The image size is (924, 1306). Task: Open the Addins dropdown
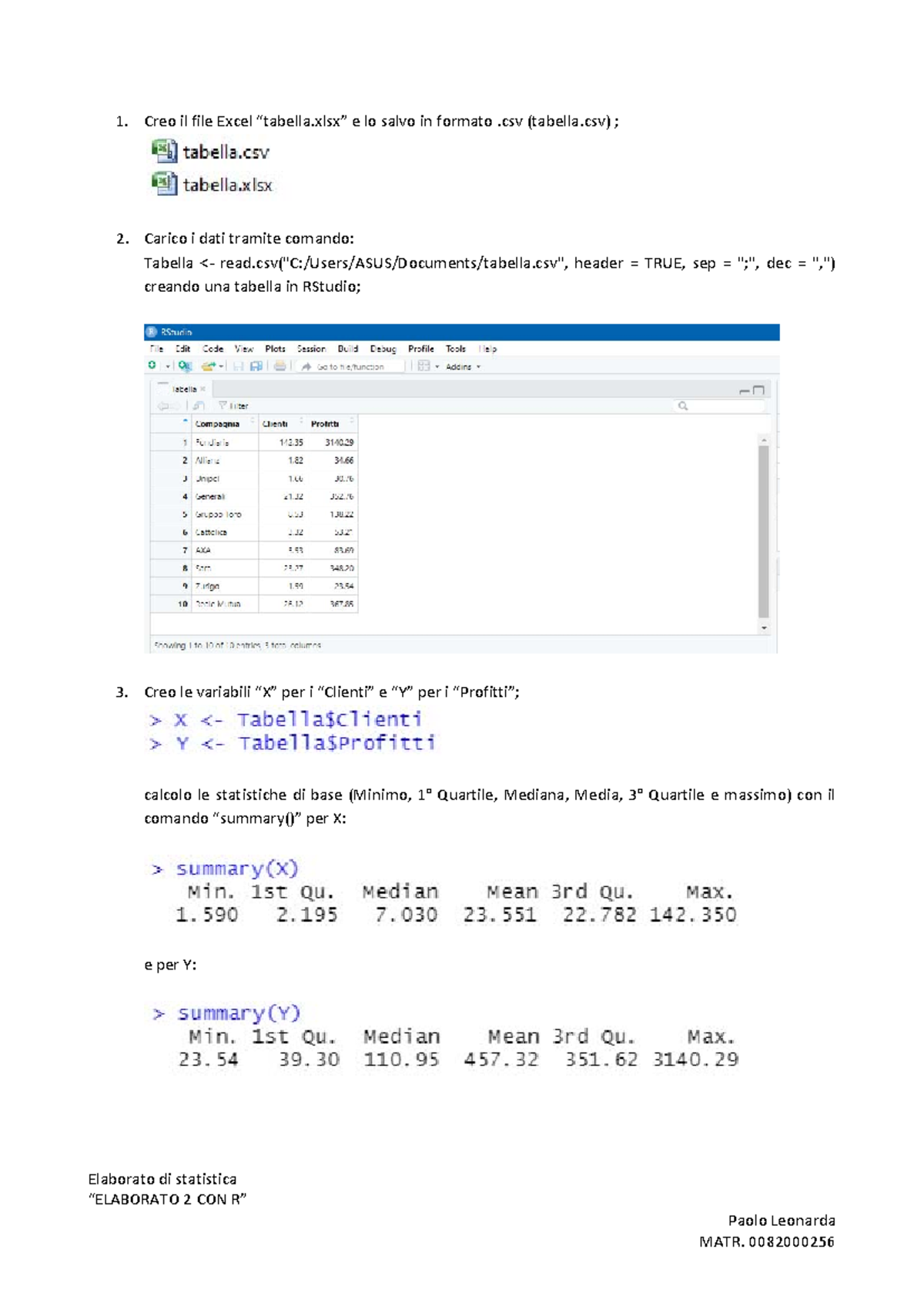[463, 367]
